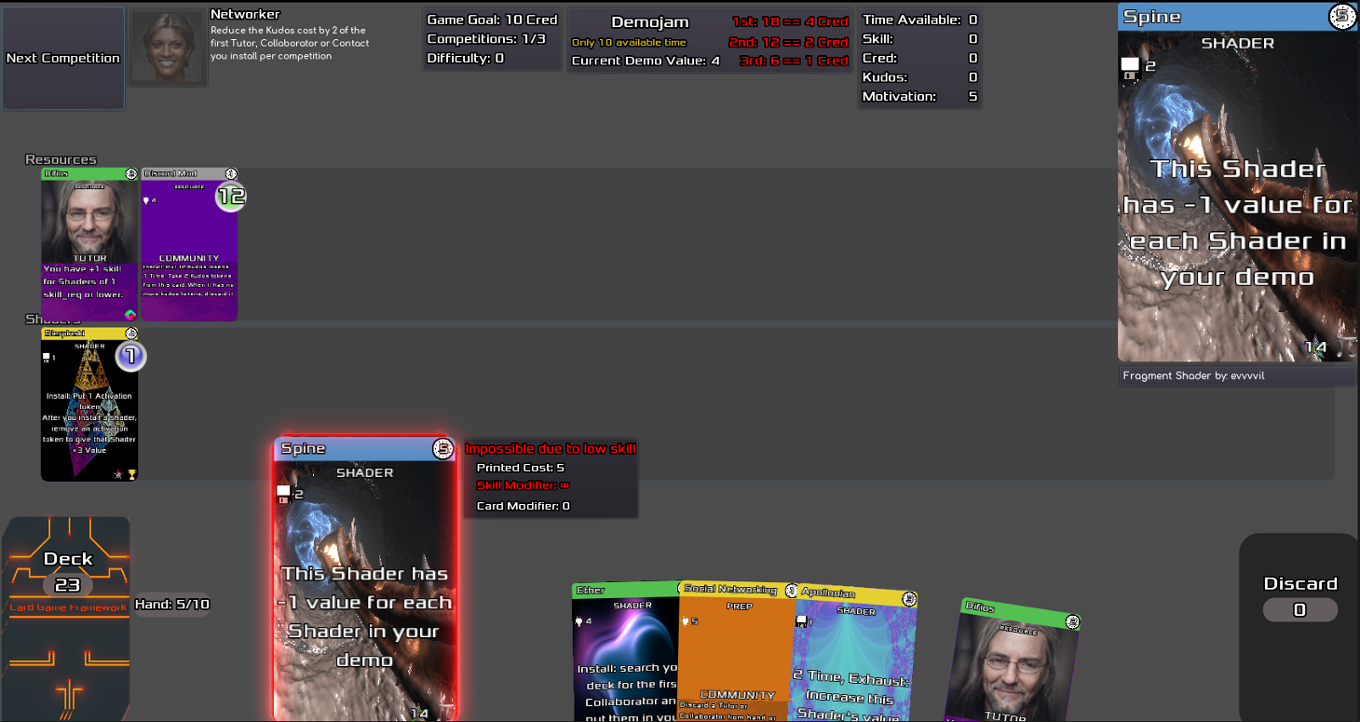Click the multicolor badge icon on Resources Difios card
The image size is (1360, 722).
pos(129,315)
